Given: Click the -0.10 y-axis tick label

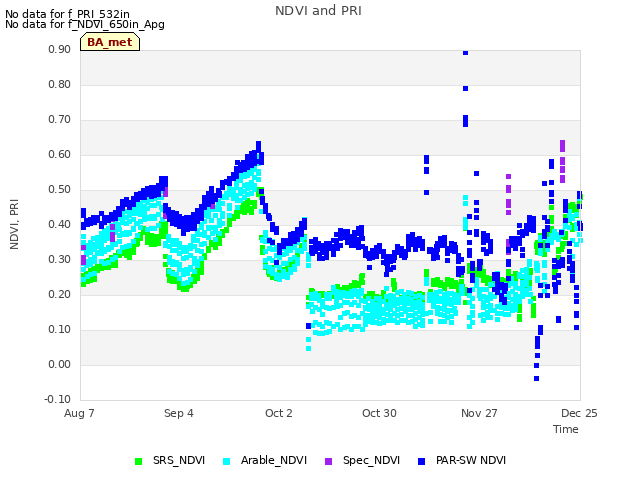Looking at the screenshot, I should tap(58, 399).
